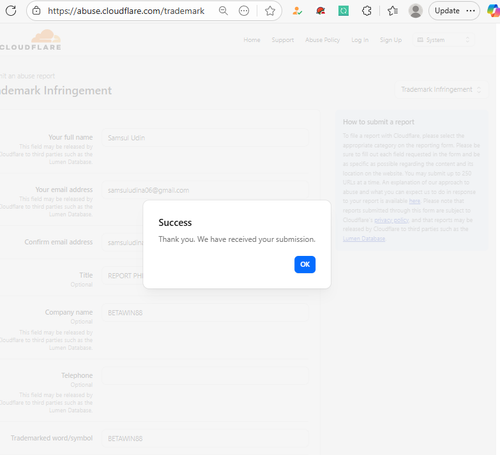Click the Trademarked word/symbol field

[205, 438]
